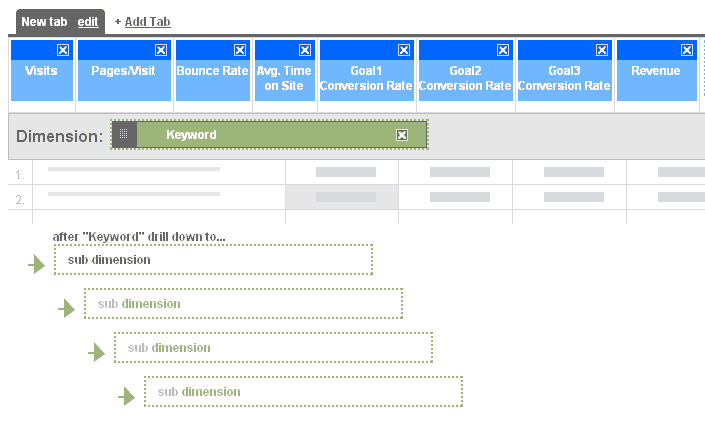Choose the third sub dimension slot
Image resolution: width=705 pixels, height=425 pixels.
272,348
